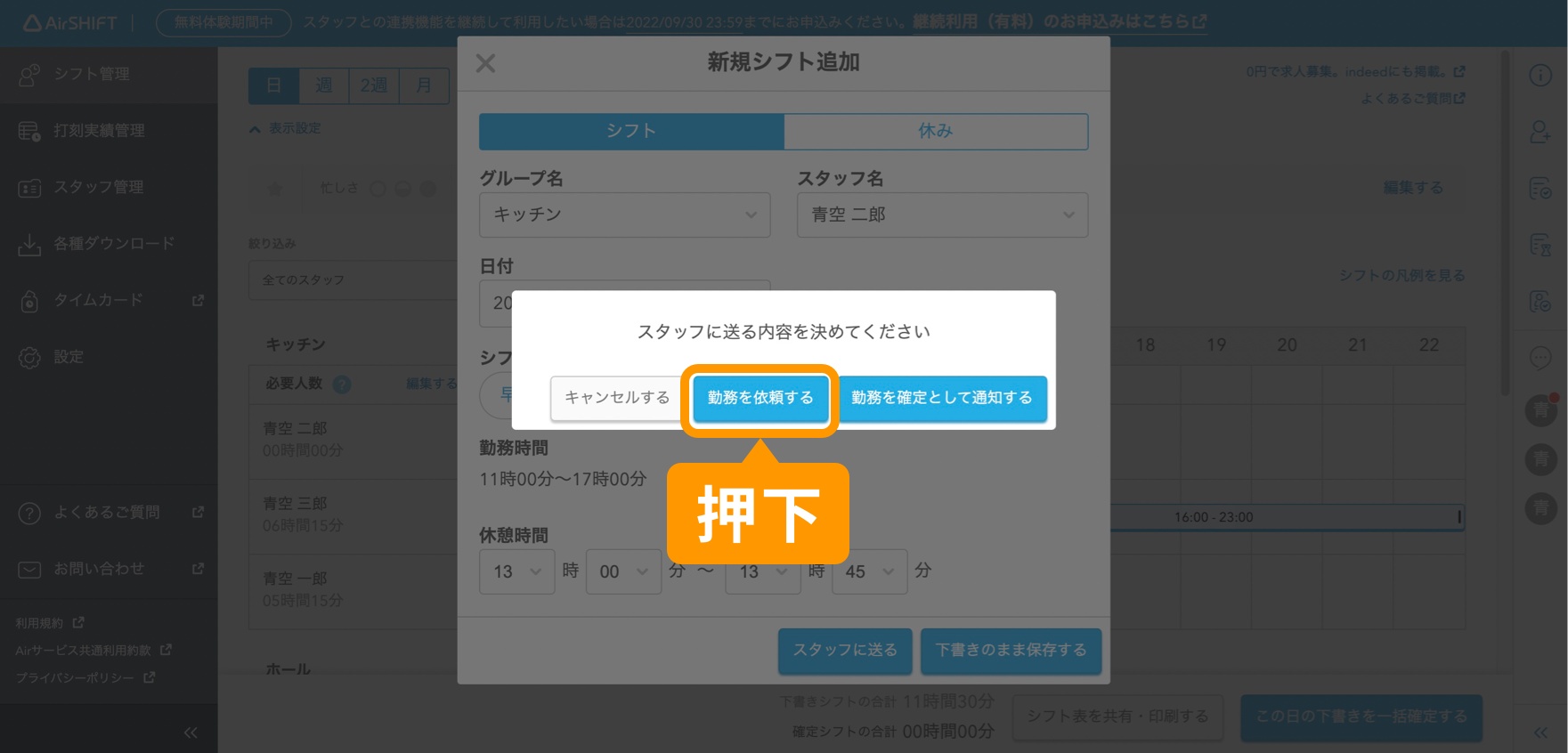The image size is (1568, 753).
Task: Open よくあるご質問 link at top right
Action: (1413, 99)
